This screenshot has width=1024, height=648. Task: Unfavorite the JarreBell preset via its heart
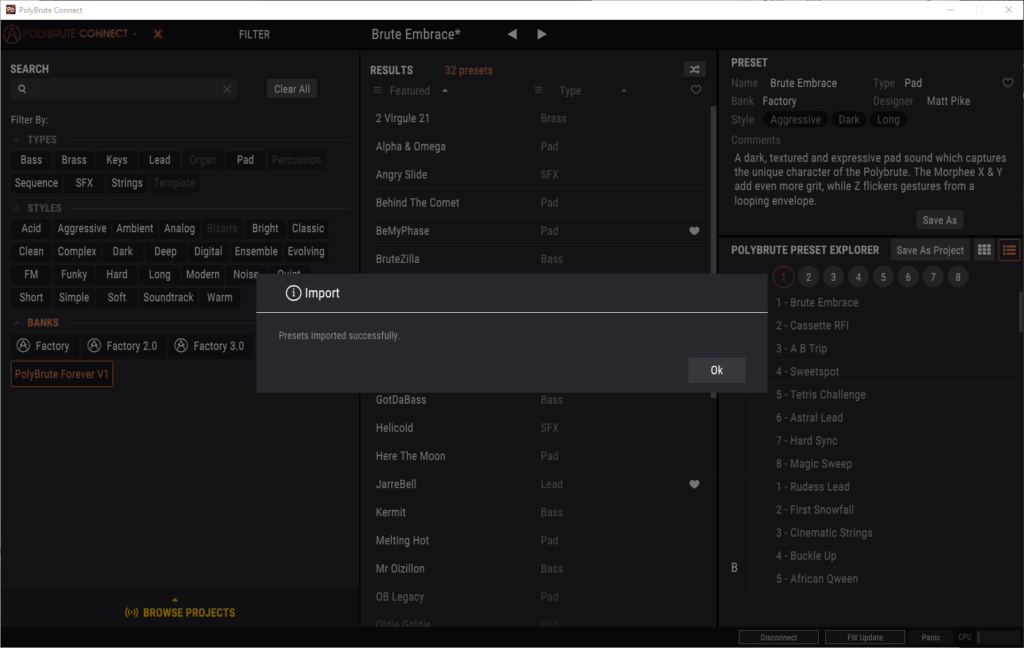tap(695, 484)
